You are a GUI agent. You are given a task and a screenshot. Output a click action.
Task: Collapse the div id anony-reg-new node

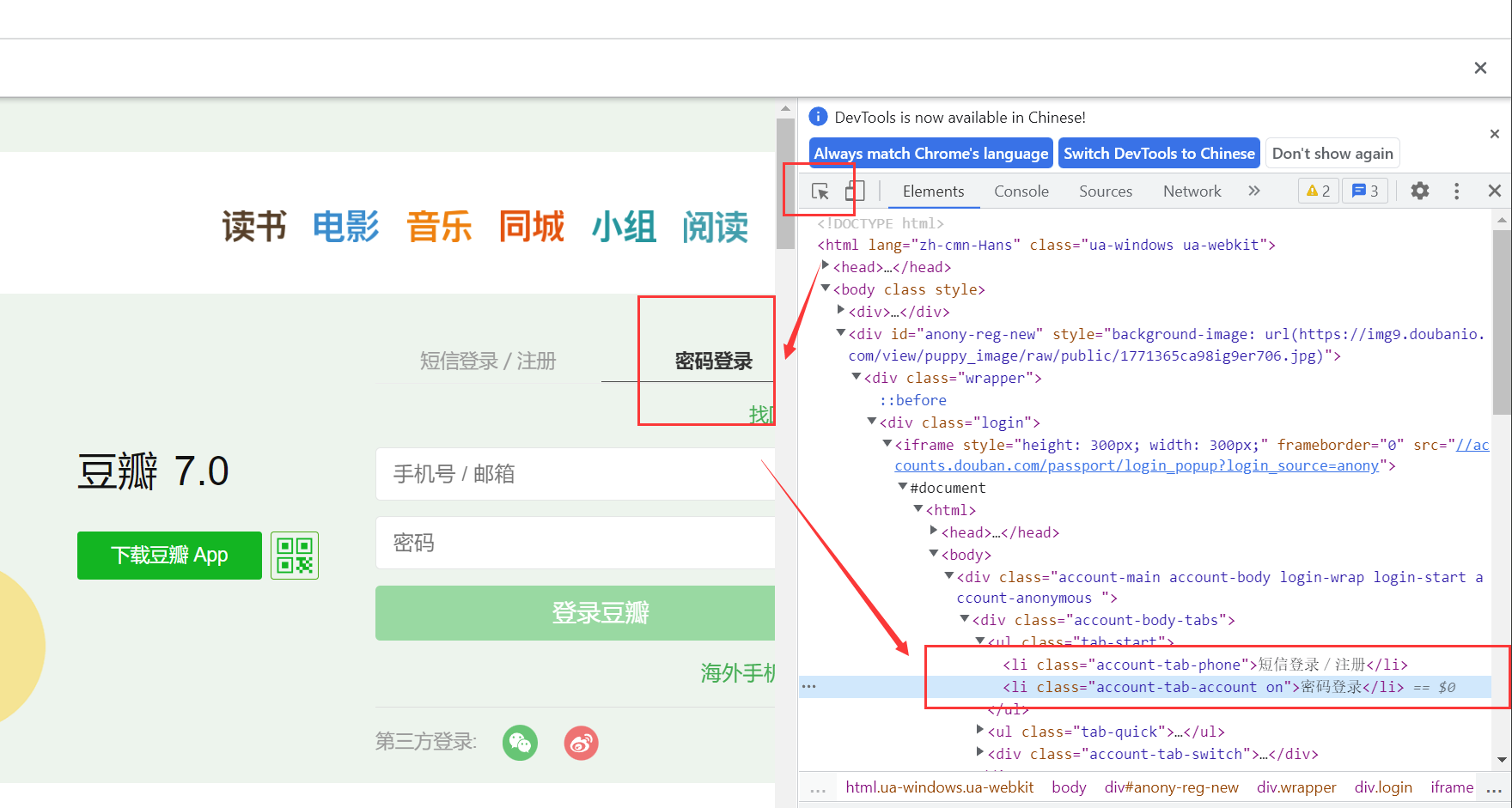point(841,333)
